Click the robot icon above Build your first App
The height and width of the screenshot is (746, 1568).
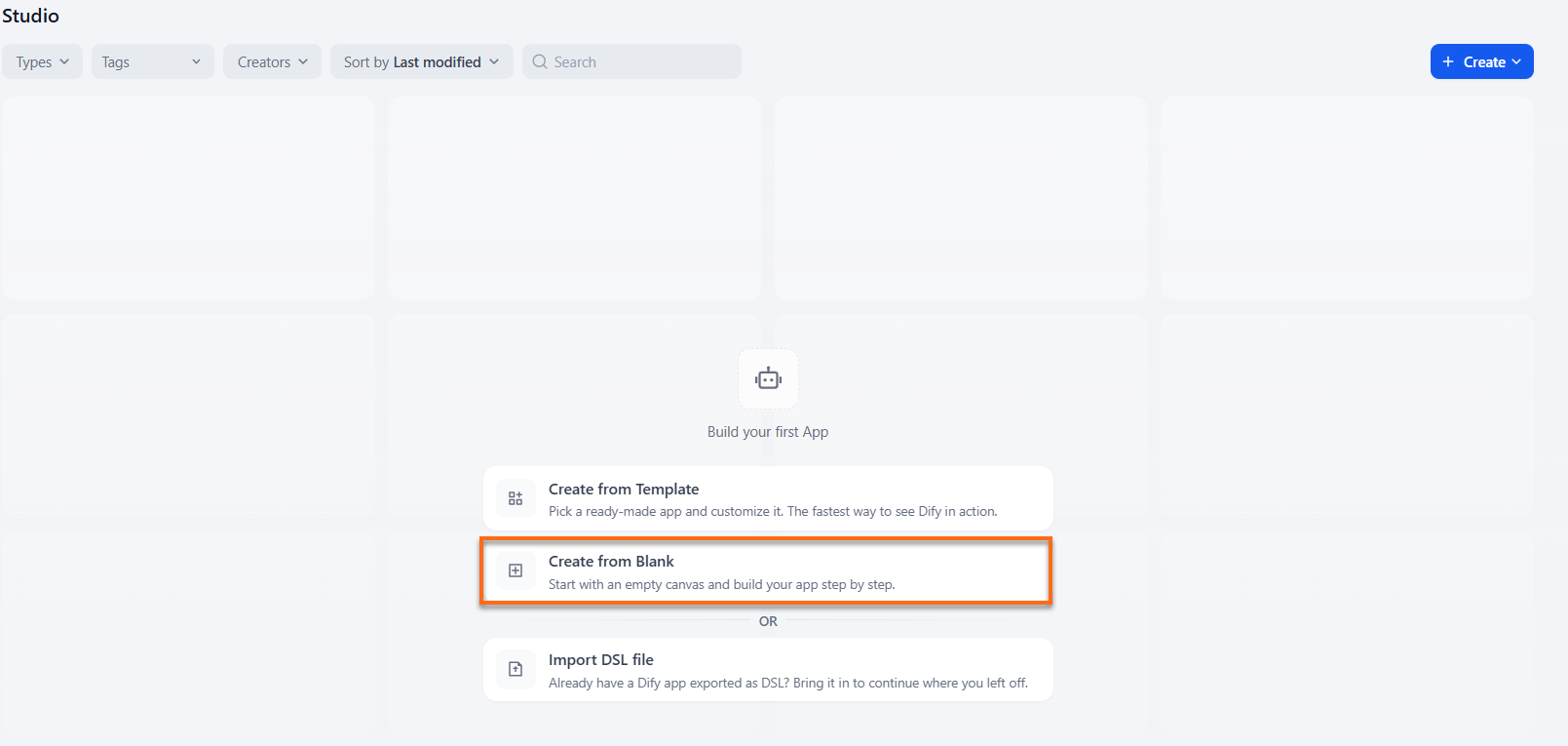[x=768, y=378]
